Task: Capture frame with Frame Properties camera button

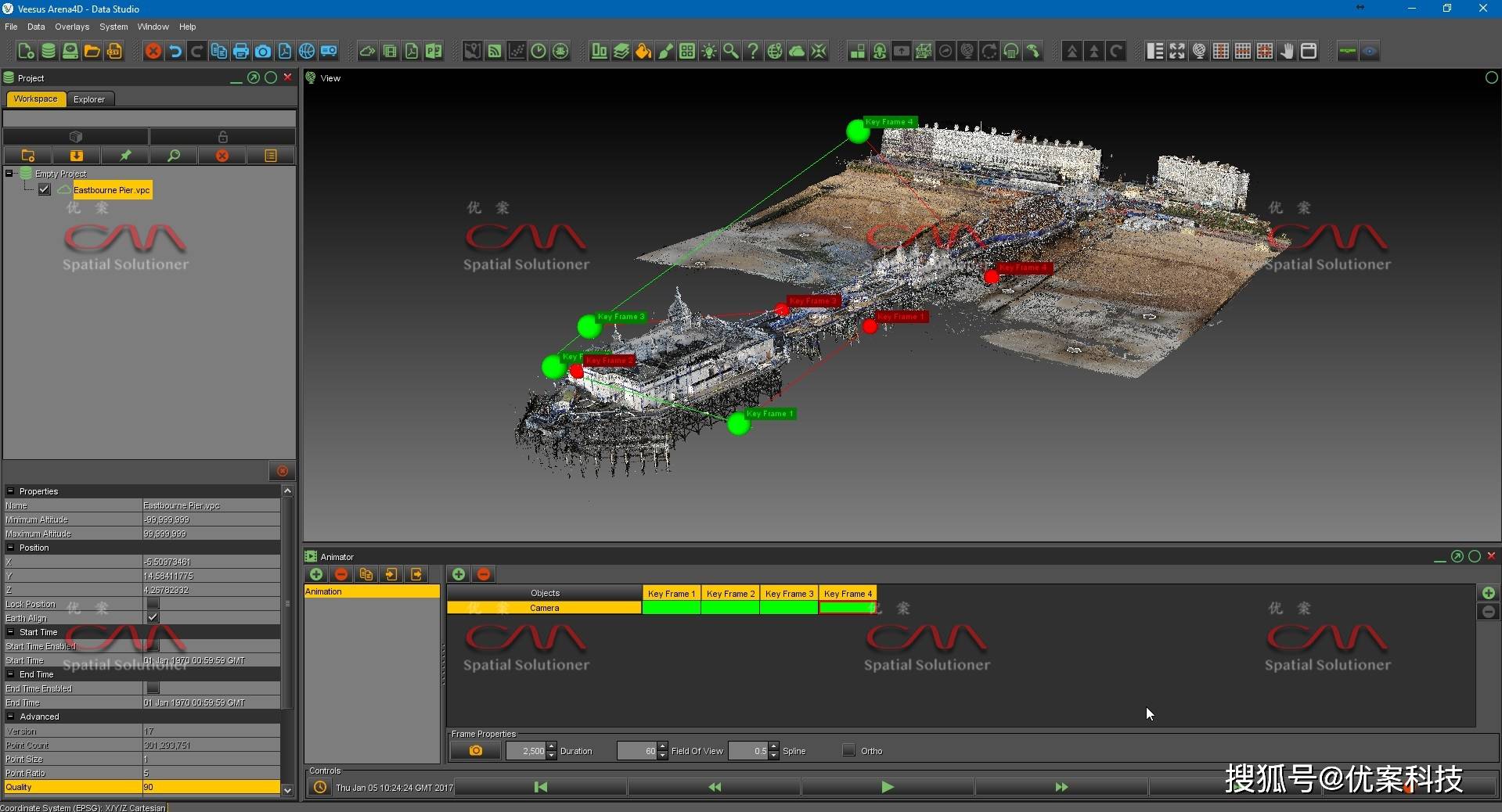Action: pyautogui.click(x=475, y=751)
